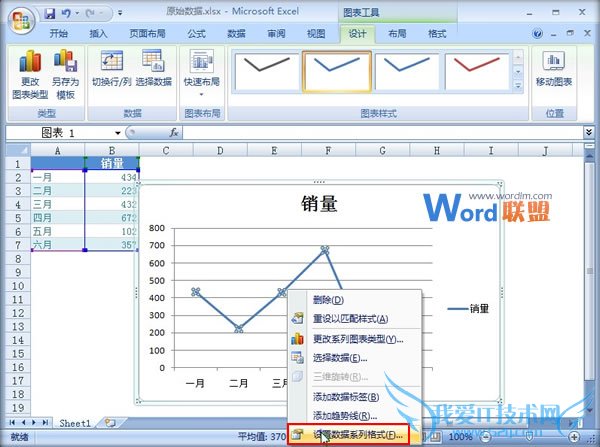Open the 视图 ribbon tab
The height and width of the screenshot is (447, 600).
tap(316, 34)
